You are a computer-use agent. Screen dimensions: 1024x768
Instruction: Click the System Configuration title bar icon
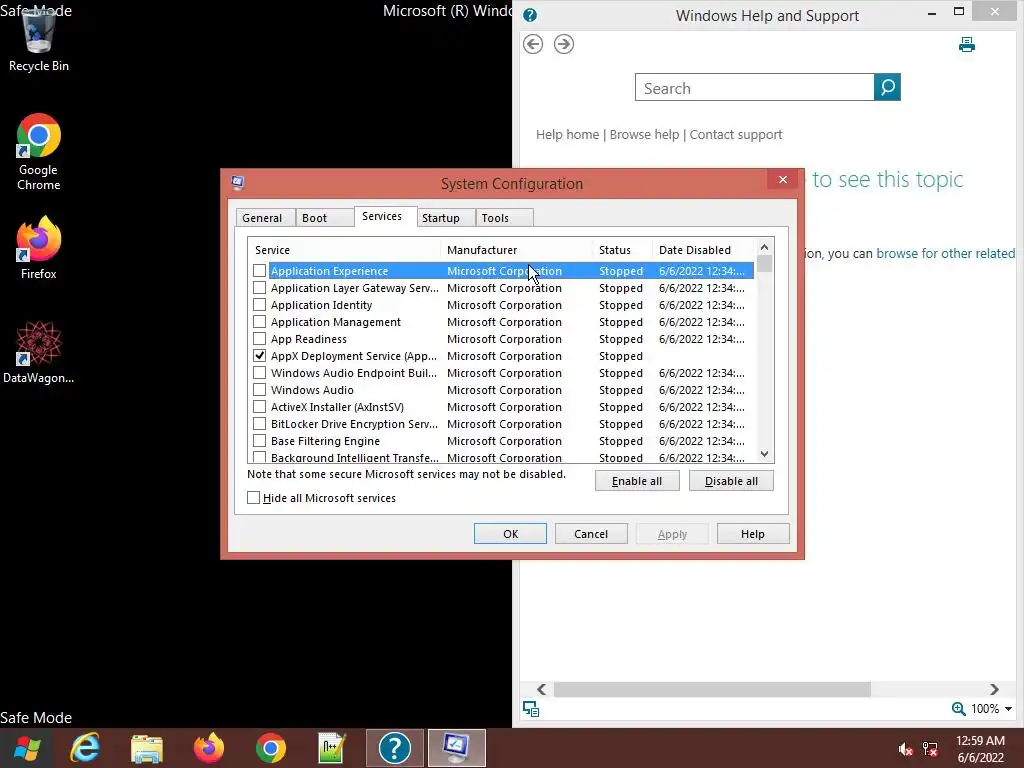point(238,183)
